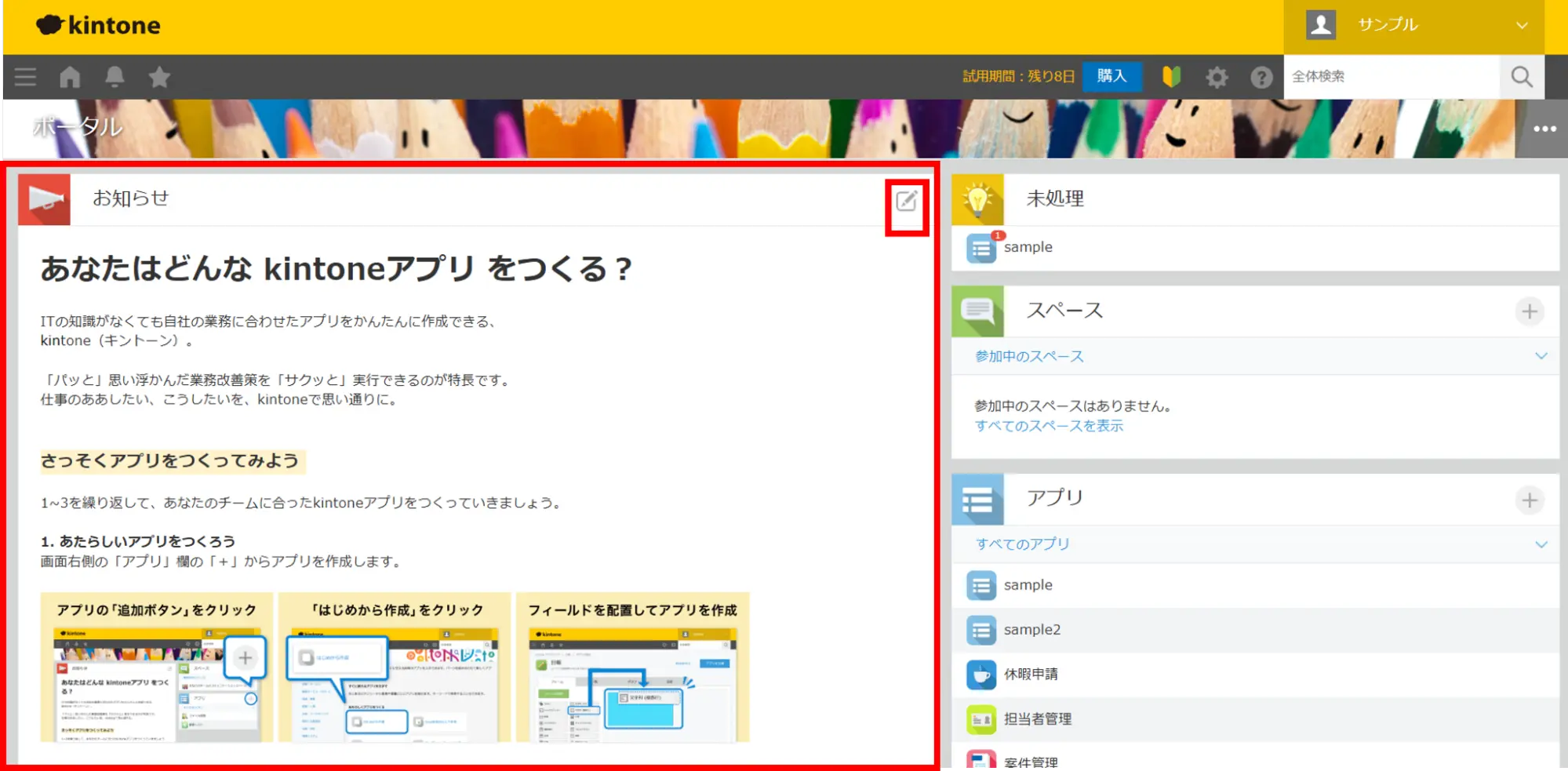Click the beginner guide leaf icon
Image resolution: width=1568 pixels, height=771 pixels.
[1171, 77]
